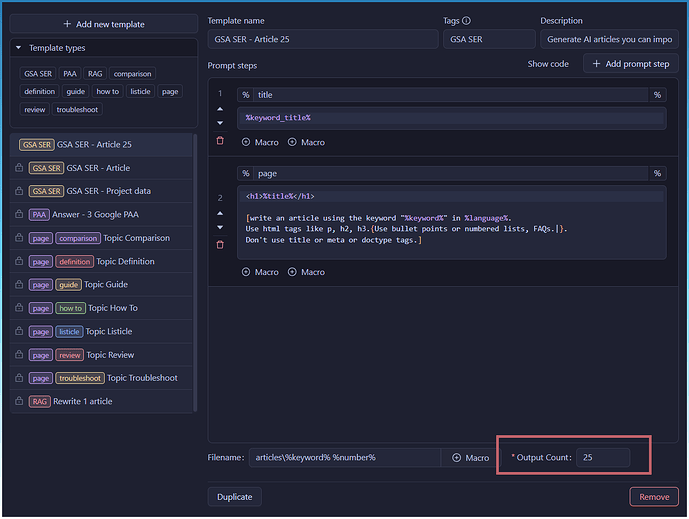Click Show code above prompt steps

pos(548,64)
